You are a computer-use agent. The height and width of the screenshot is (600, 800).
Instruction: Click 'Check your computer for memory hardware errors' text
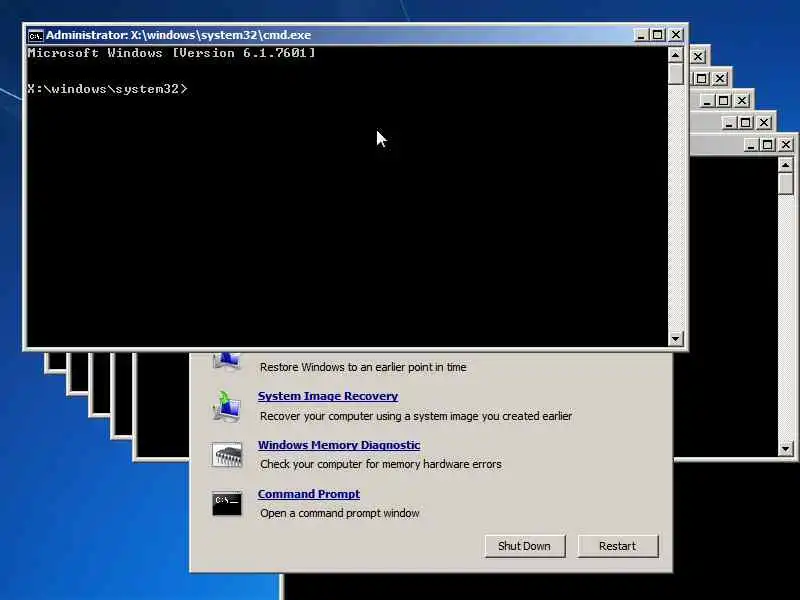coord(381,464)
